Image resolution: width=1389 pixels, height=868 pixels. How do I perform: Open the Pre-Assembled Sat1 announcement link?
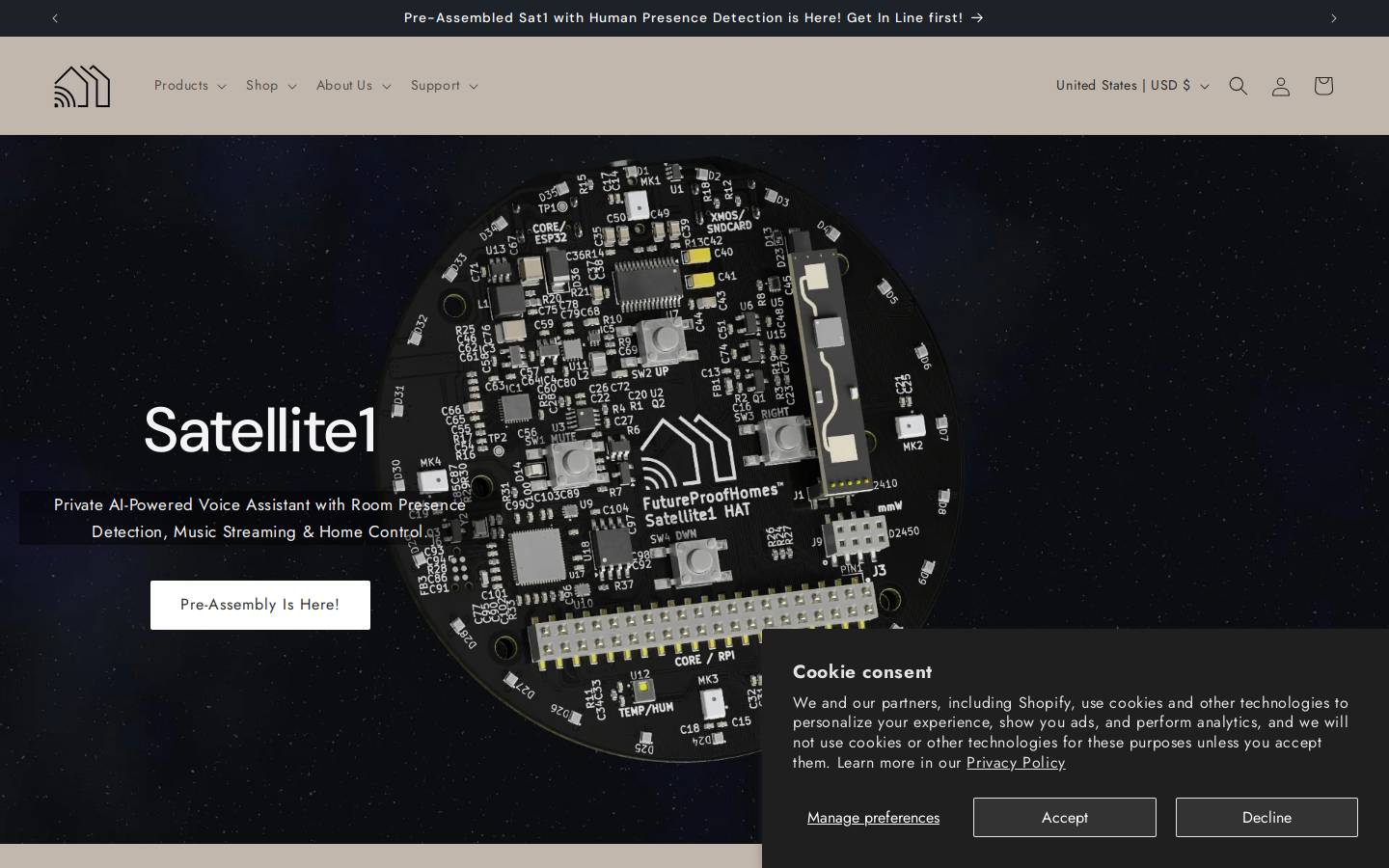point(694,18)
